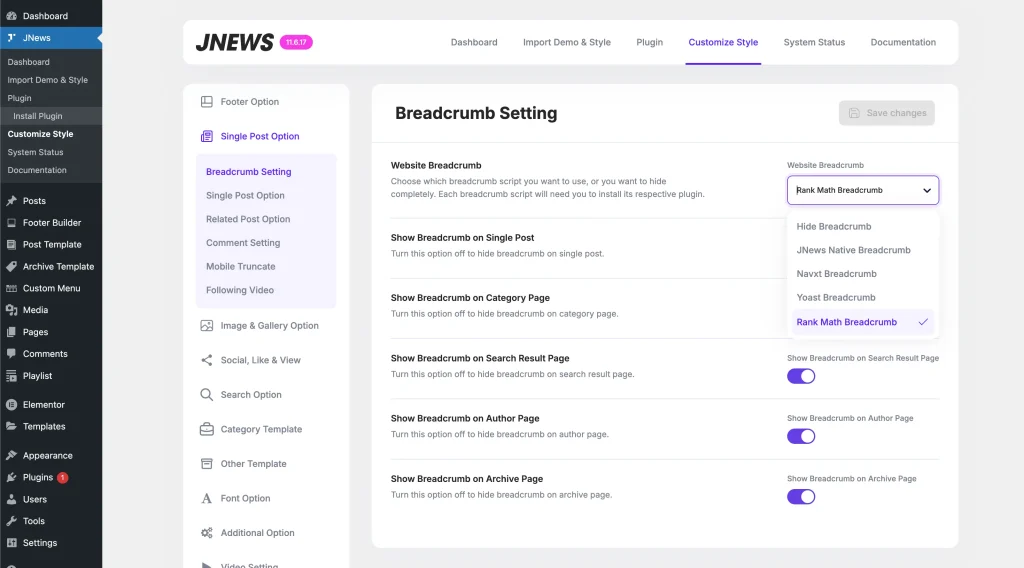This screenshot has height=568, width=1024.
Task: Click the Category Template briefcase icon
Action: (x=207, y=429)
